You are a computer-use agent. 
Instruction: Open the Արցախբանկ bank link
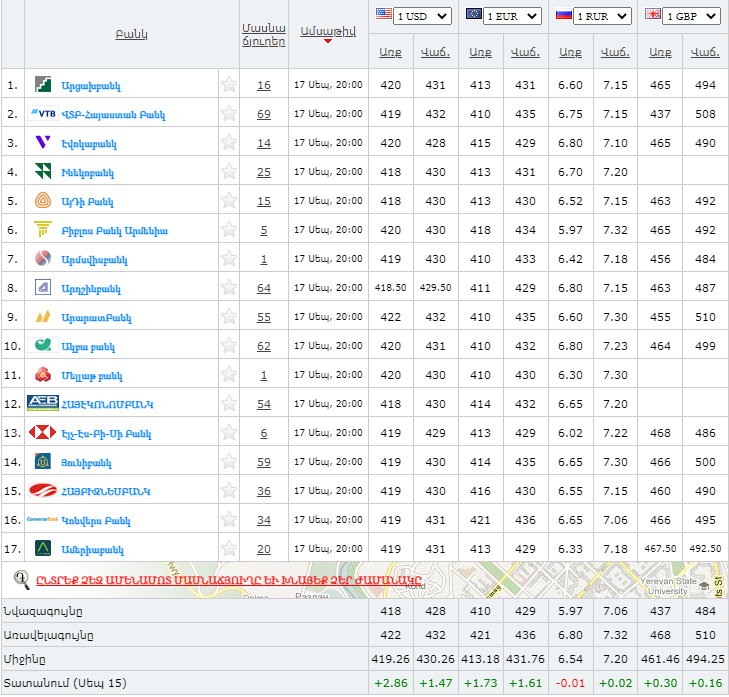pos(91,86)
